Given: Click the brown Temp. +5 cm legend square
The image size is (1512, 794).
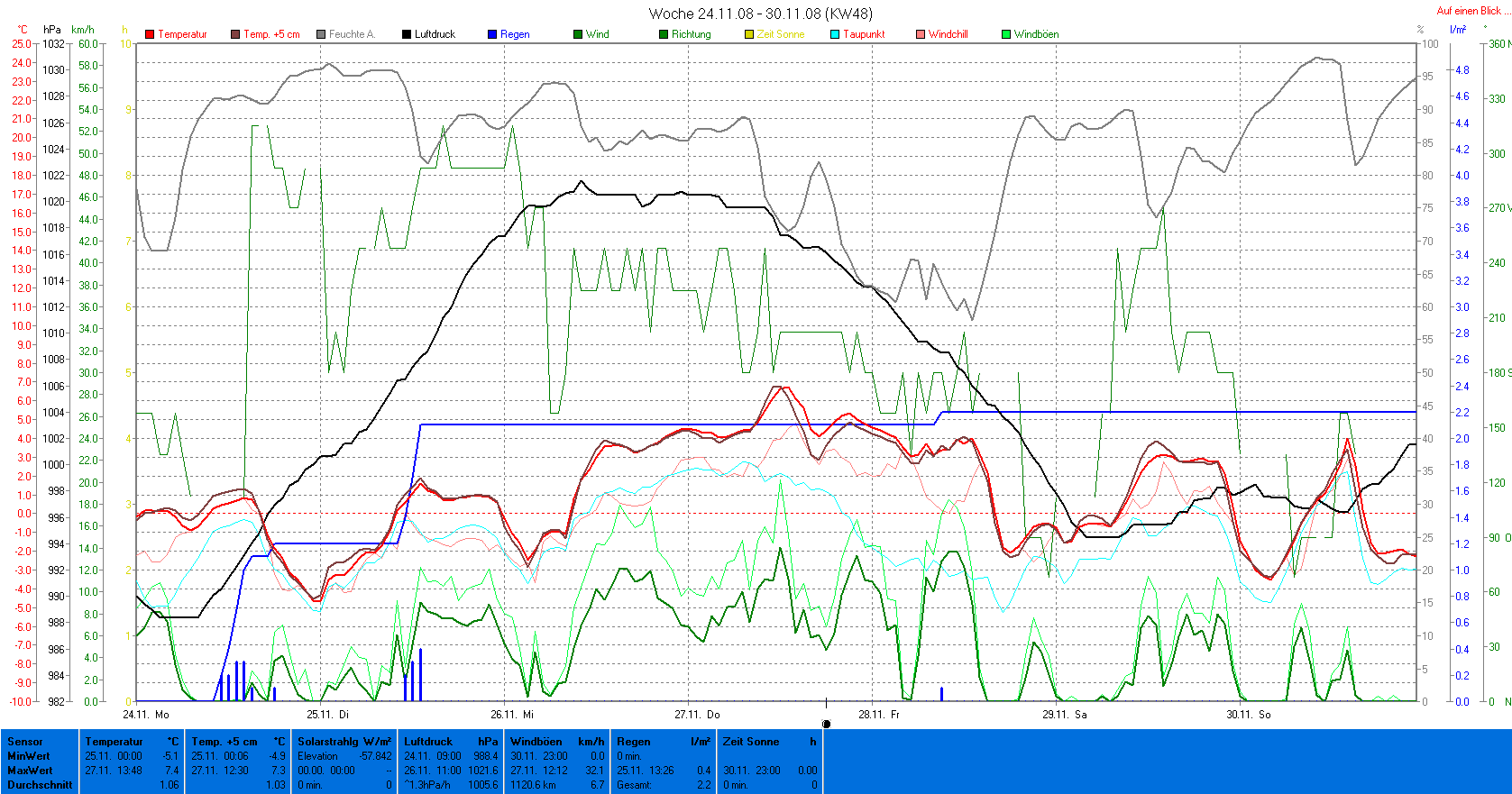Looking at the screenshot, I should coord(235,34).
